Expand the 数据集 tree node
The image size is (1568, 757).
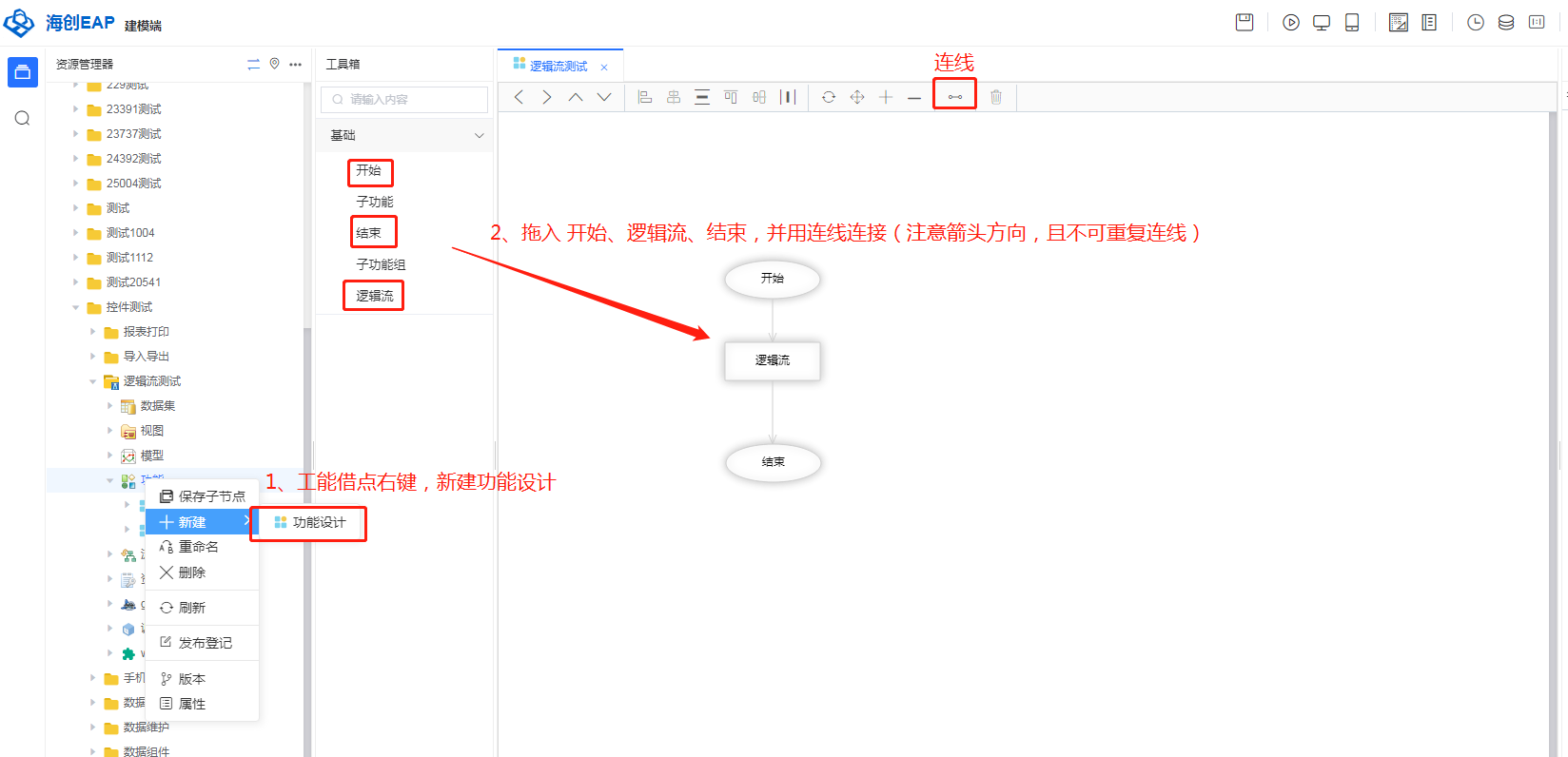pos(110,406)
